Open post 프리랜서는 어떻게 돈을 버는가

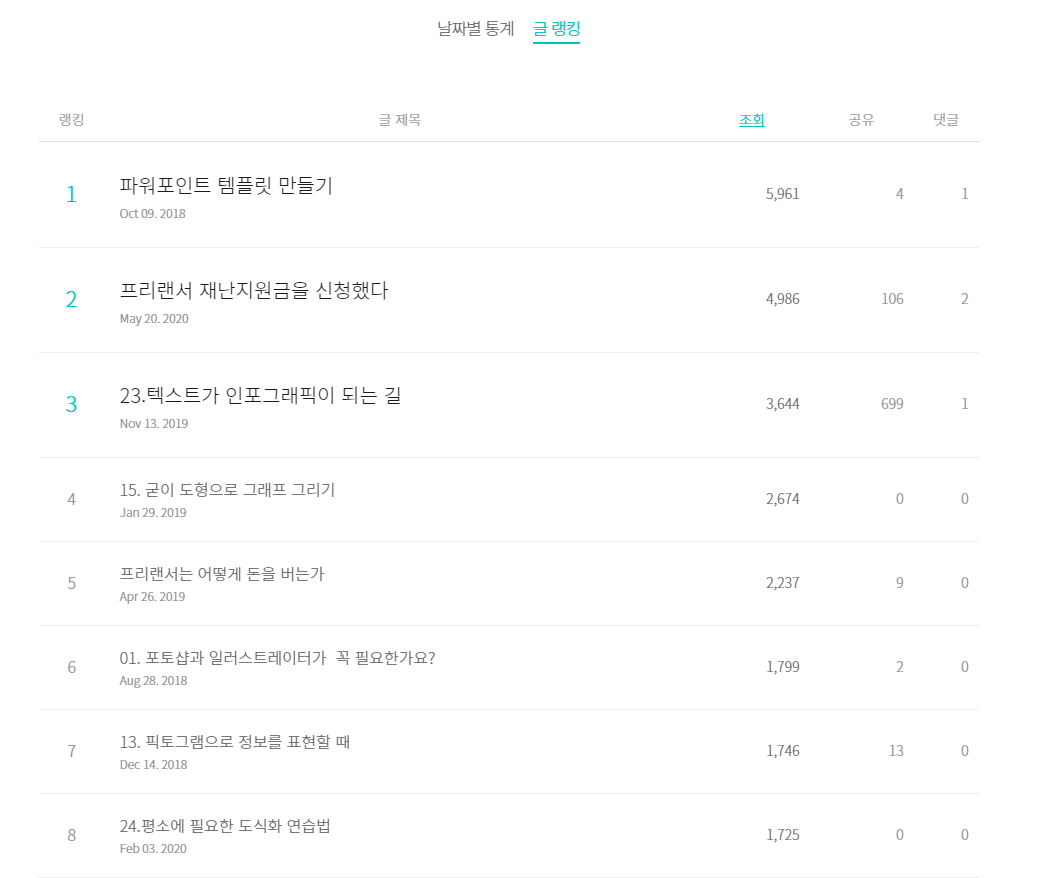[222, 574]
